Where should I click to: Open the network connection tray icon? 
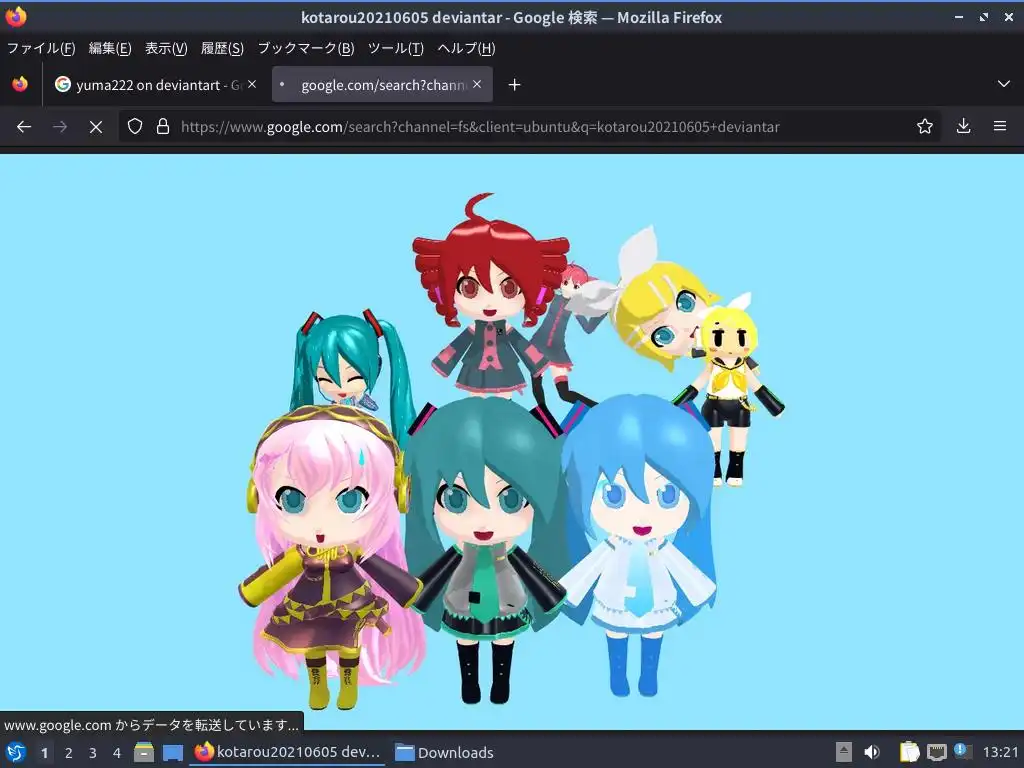coord(936,752)
